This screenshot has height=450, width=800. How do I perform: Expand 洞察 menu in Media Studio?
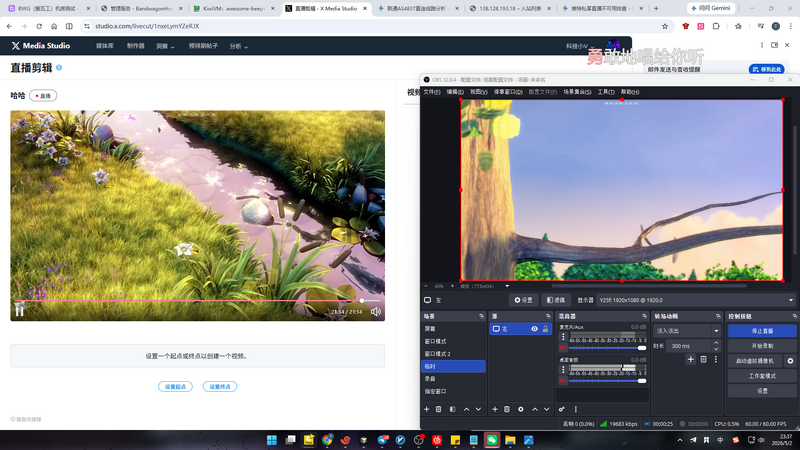[165, 46]
